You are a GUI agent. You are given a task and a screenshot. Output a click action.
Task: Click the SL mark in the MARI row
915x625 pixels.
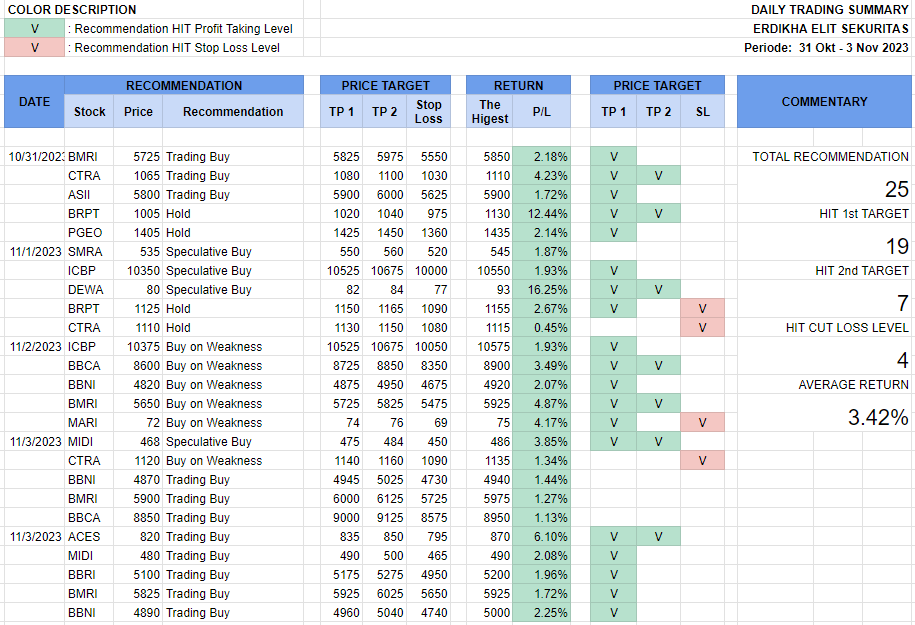(702, 423)
